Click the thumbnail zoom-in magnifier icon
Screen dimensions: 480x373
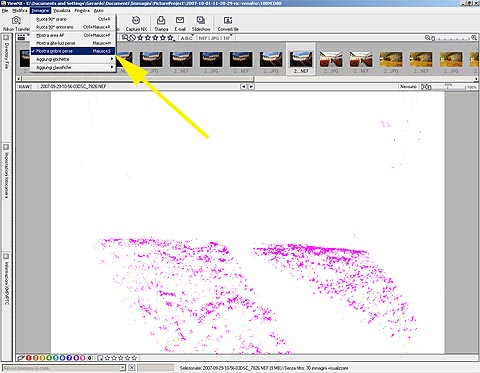coord(474,38)
